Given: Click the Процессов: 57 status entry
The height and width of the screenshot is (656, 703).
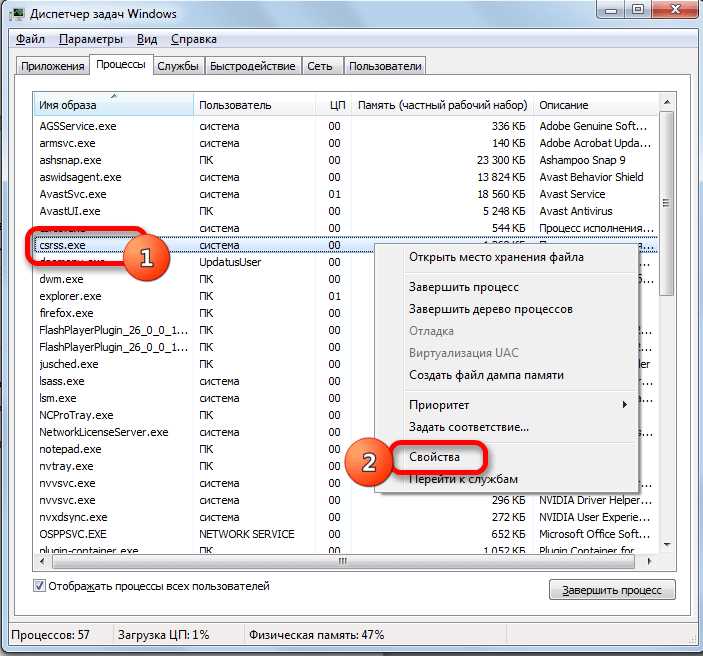Looking at the screenshot, I should tap(50, 635).
